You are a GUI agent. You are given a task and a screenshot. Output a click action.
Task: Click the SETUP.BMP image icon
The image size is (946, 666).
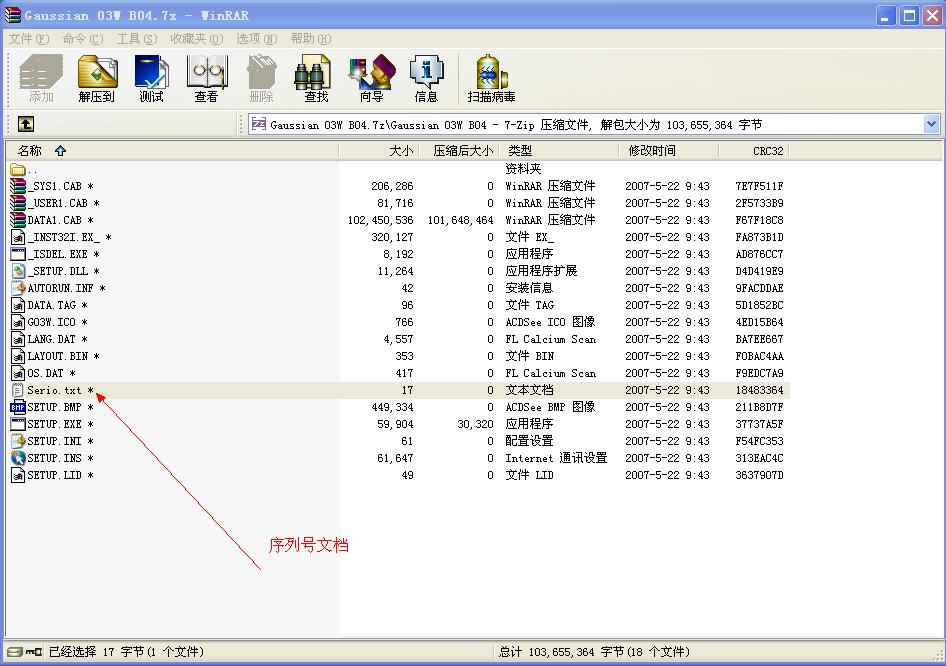(x=18, y=407)
